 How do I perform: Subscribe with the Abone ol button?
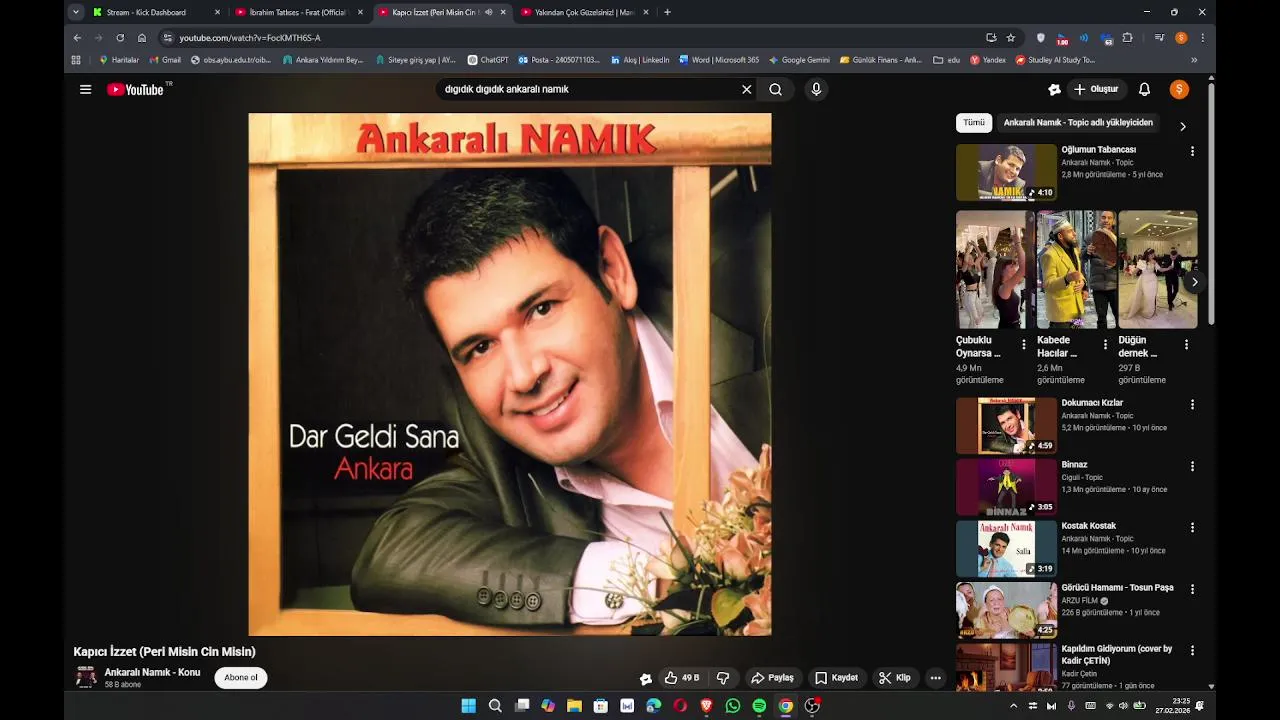(241, 678)
